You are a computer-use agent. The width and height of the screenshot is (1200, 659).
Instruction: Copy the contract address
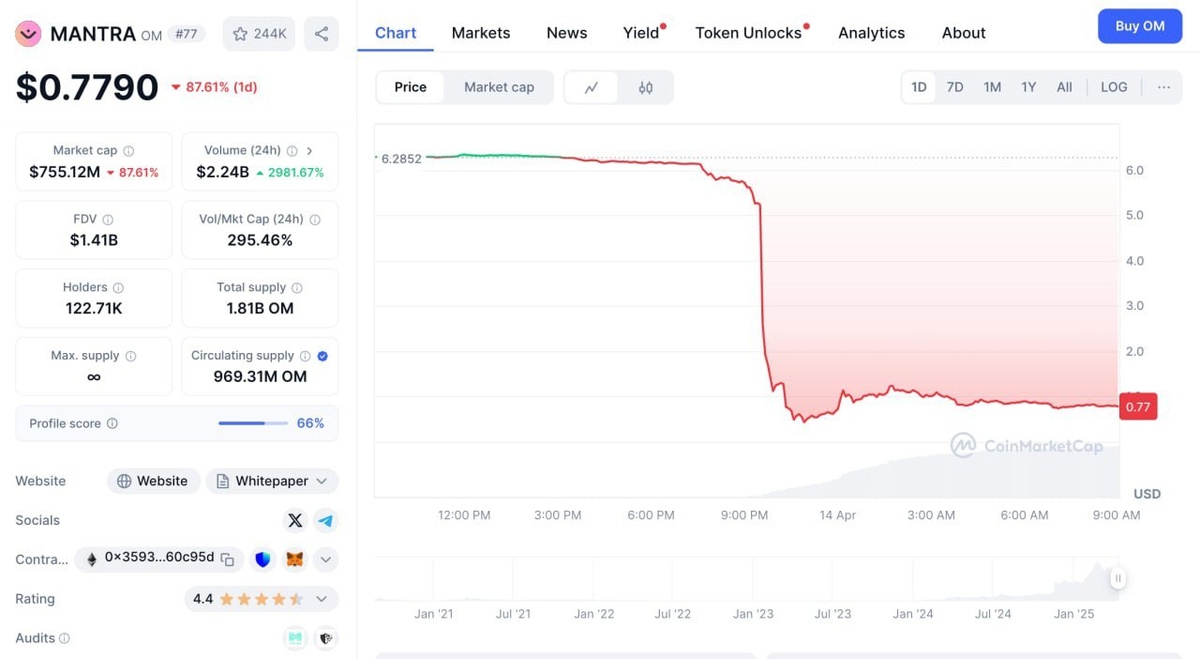(x=228, y=560)
